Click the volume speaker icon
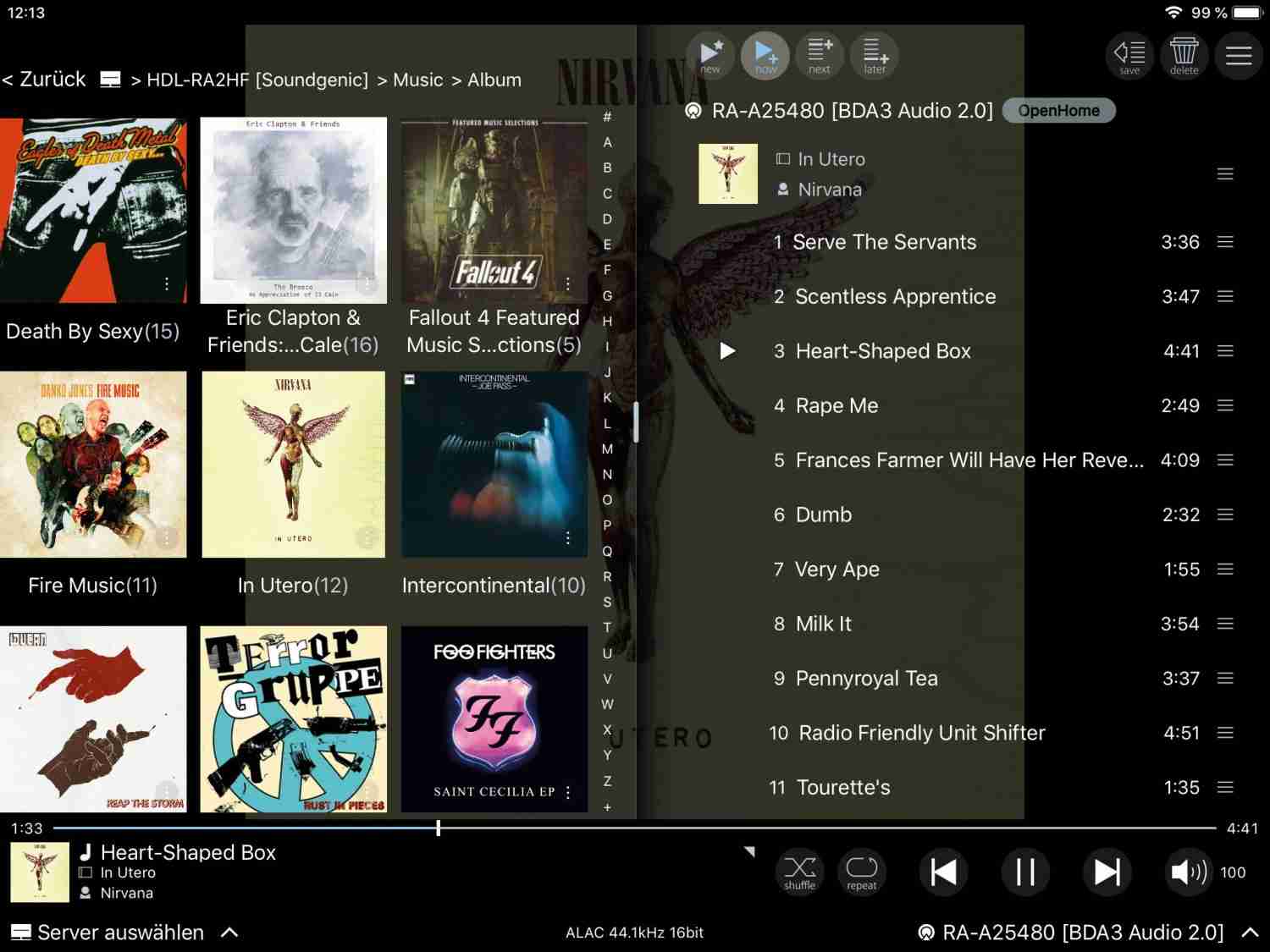This screenshot has width=1270, height=952. click(x=1188, y=872)
